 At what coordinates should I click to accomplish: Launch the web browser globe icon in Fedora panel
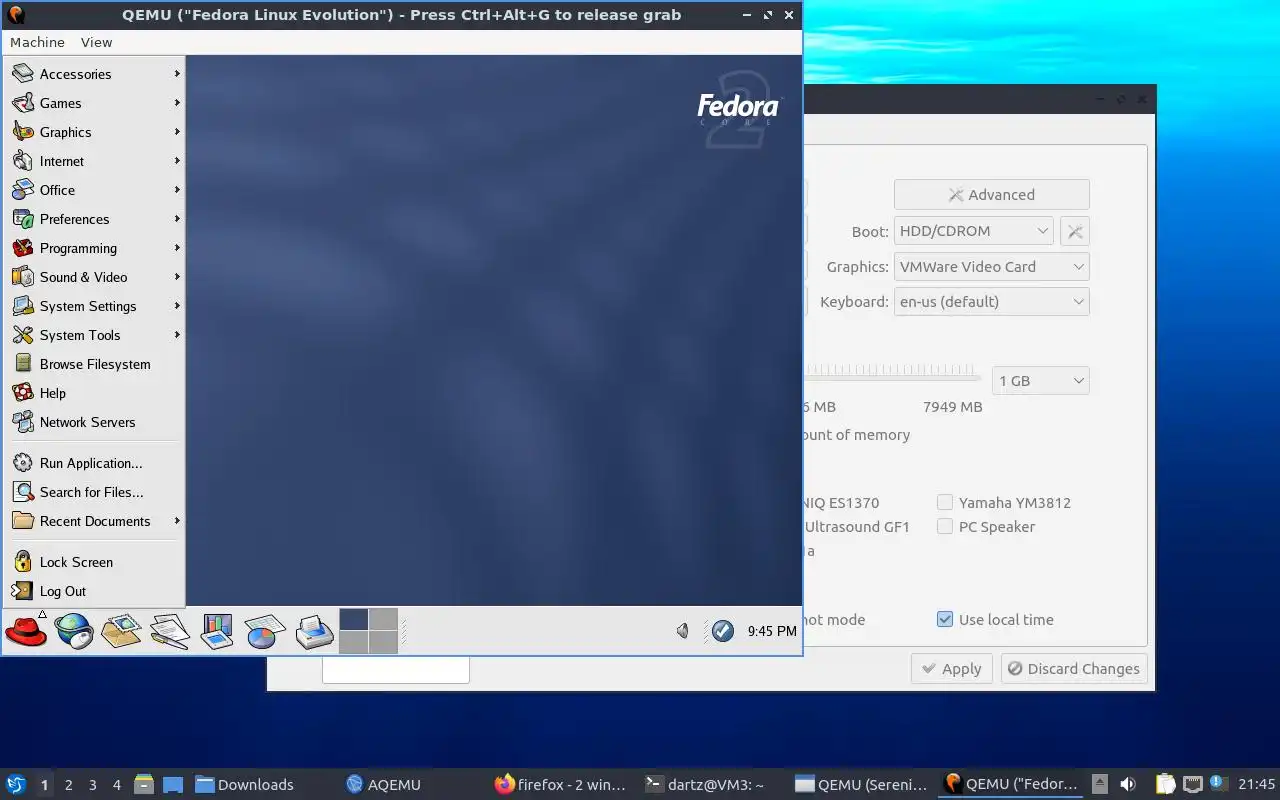[74, 631]
